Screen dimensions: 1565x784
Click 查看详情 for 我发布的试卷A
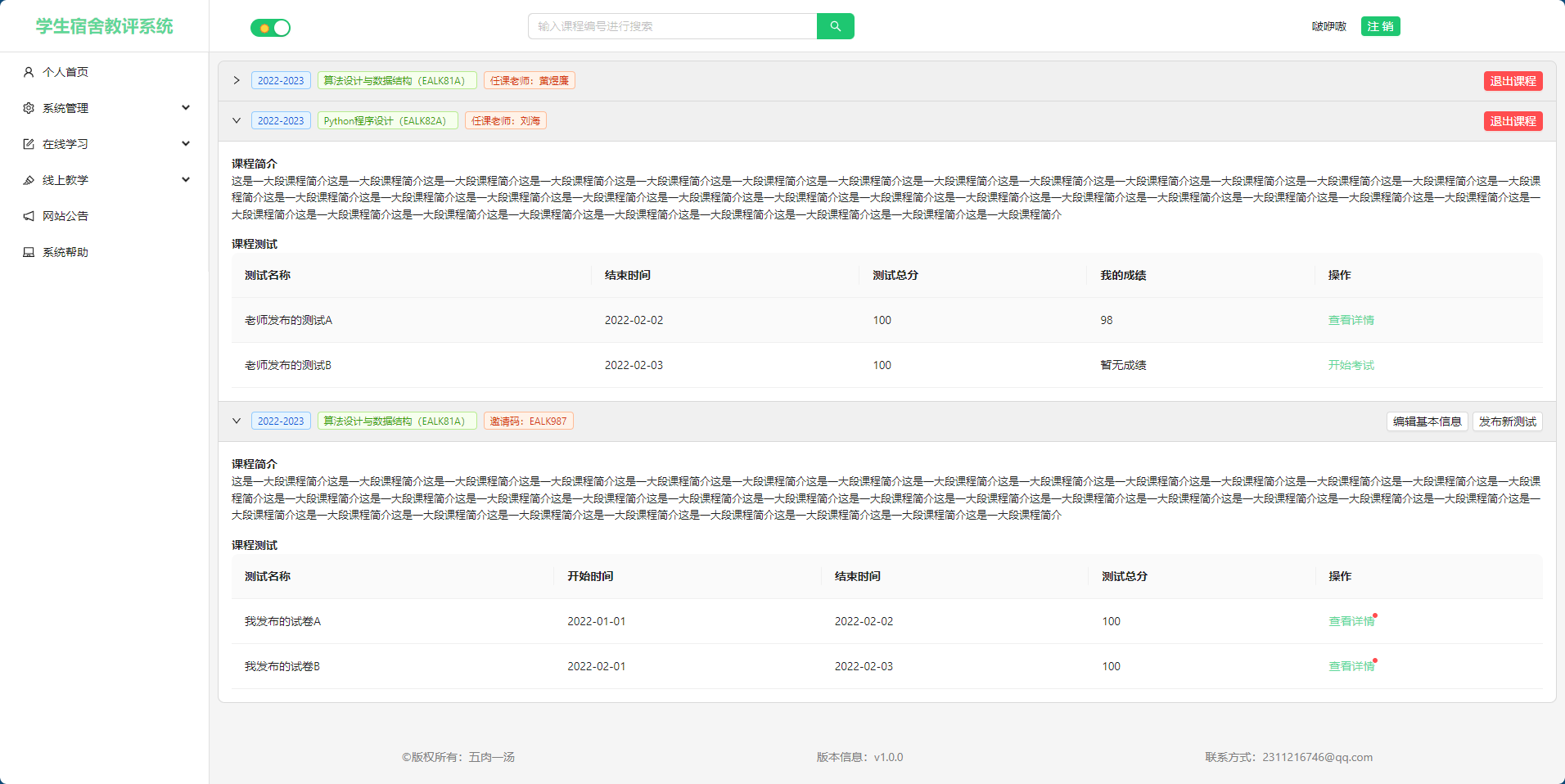tap(1351, 621)
